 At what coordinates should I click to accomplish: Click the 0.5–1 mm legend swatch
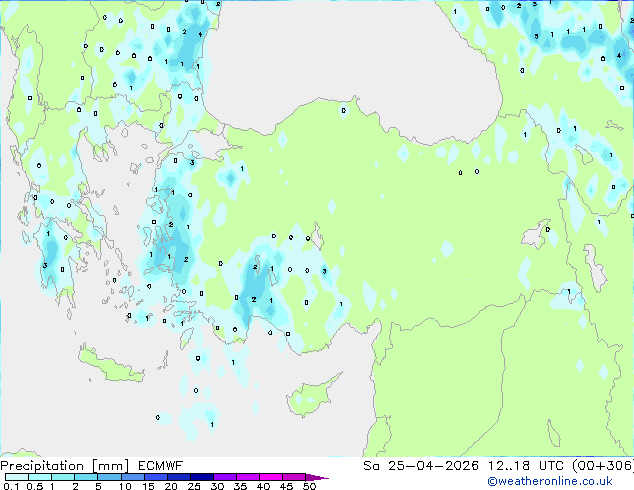point(40,477)
